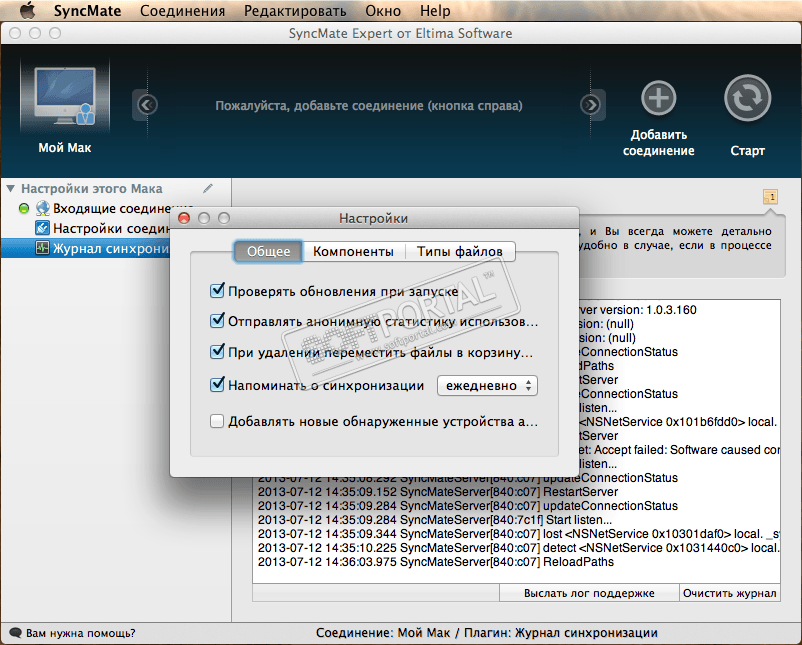Viewport: 802px width, 645px height.
Task: Click the Входящие соединения globe icon
Action: (42, 208)
